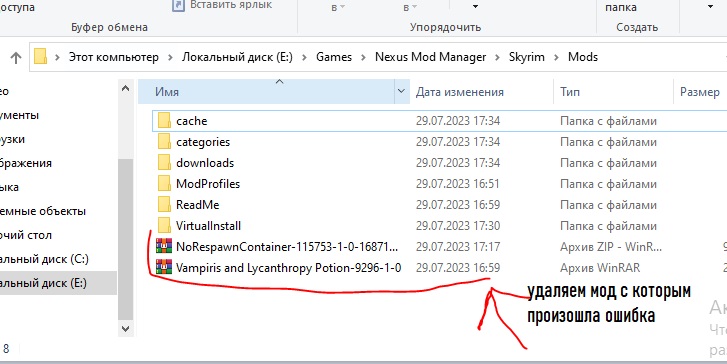Screen dimensions: 727x364
Task: Select the ModProfiles folder name
Action: 208,184
